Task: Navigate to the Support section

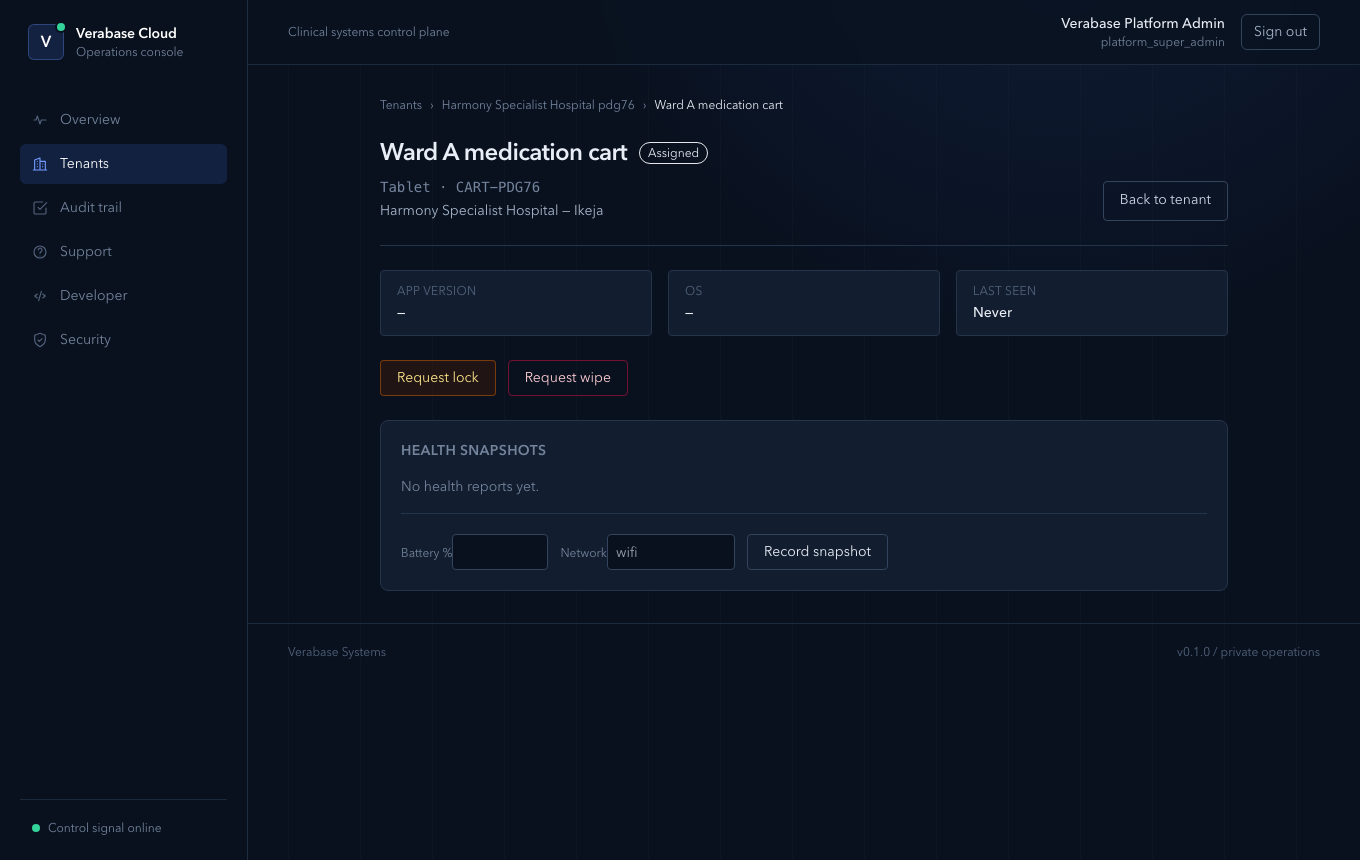Action: (x=123, y=252)
